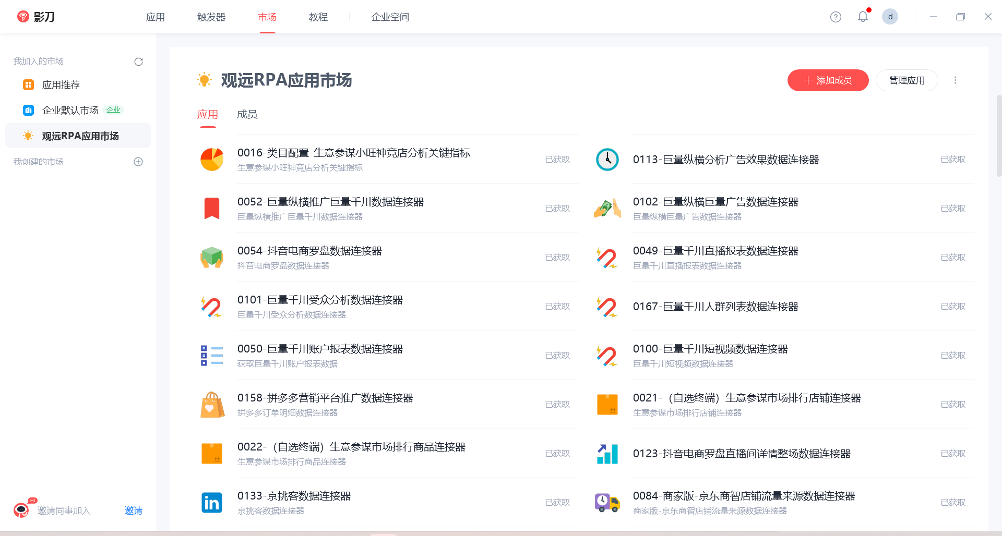1002x536 pixels.
Task: Open the 触发器 top menu
Action: click(211, 17)
